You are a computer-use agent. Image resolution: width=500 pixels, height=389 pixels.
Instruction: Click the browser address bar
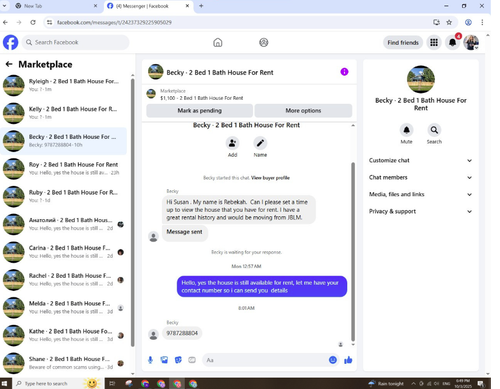point(238,22)
